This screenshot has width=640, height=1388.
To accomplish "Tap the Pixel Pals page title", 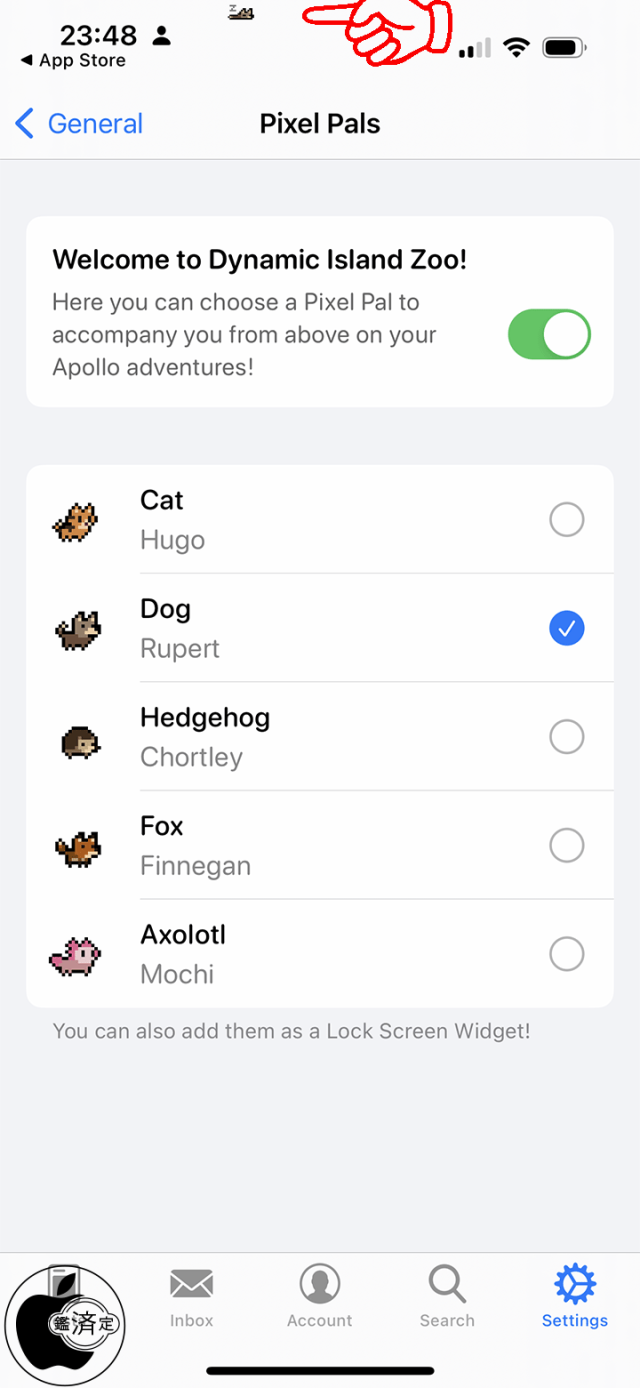I will (320, 124).
